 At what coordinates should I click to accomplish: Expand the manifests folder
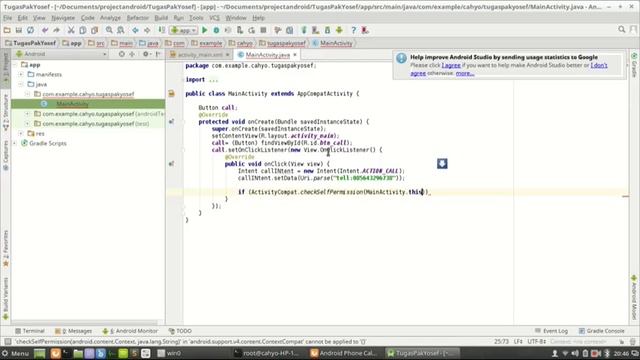pos(21,74)
